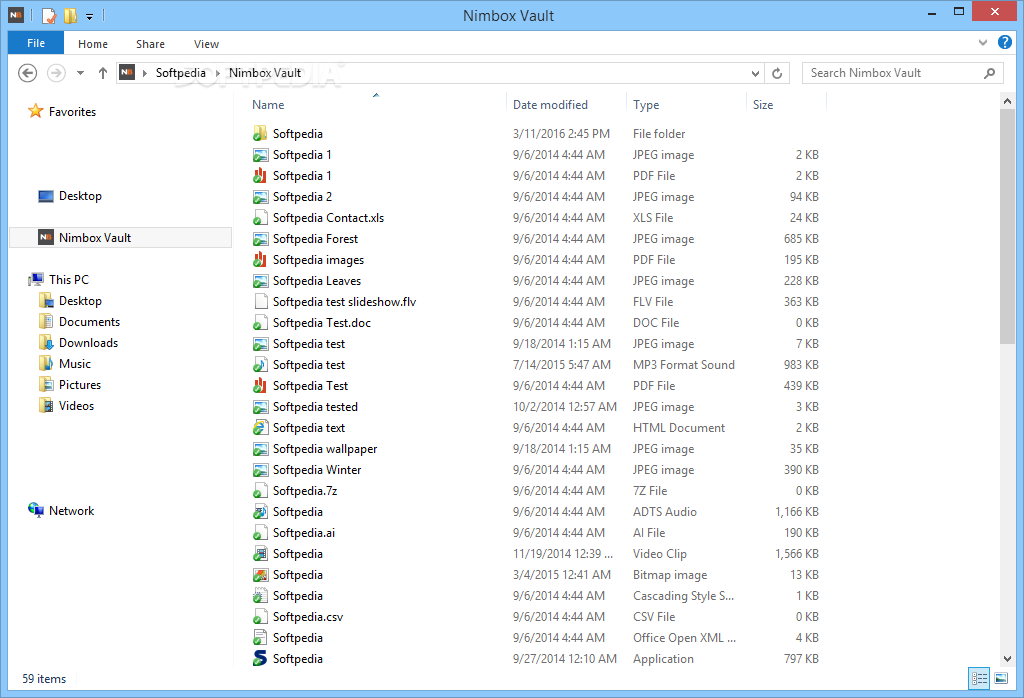Screen dimensions: 1024x698
Task: Open Desktop under This PC
Action: point(70,300)
